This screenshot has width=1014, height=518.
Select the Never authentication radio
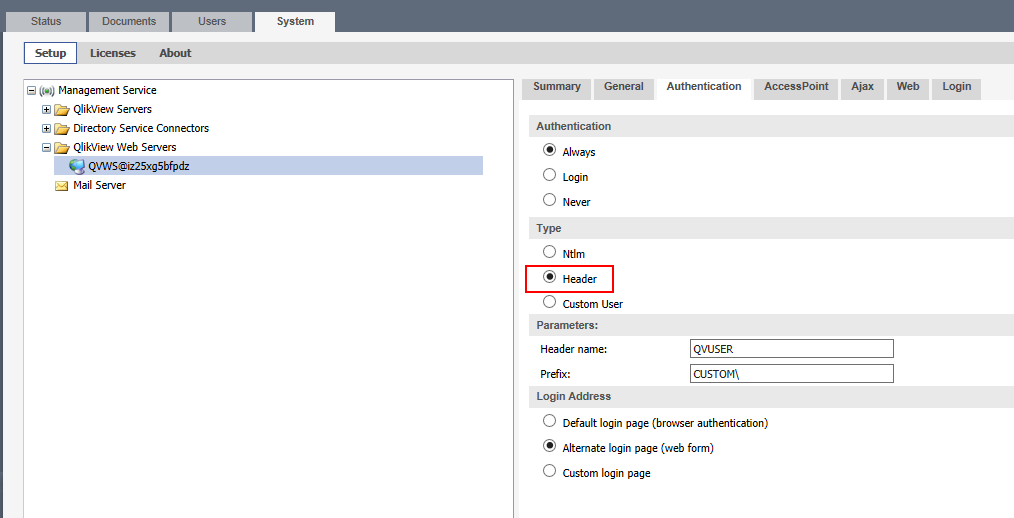(550, 200)
